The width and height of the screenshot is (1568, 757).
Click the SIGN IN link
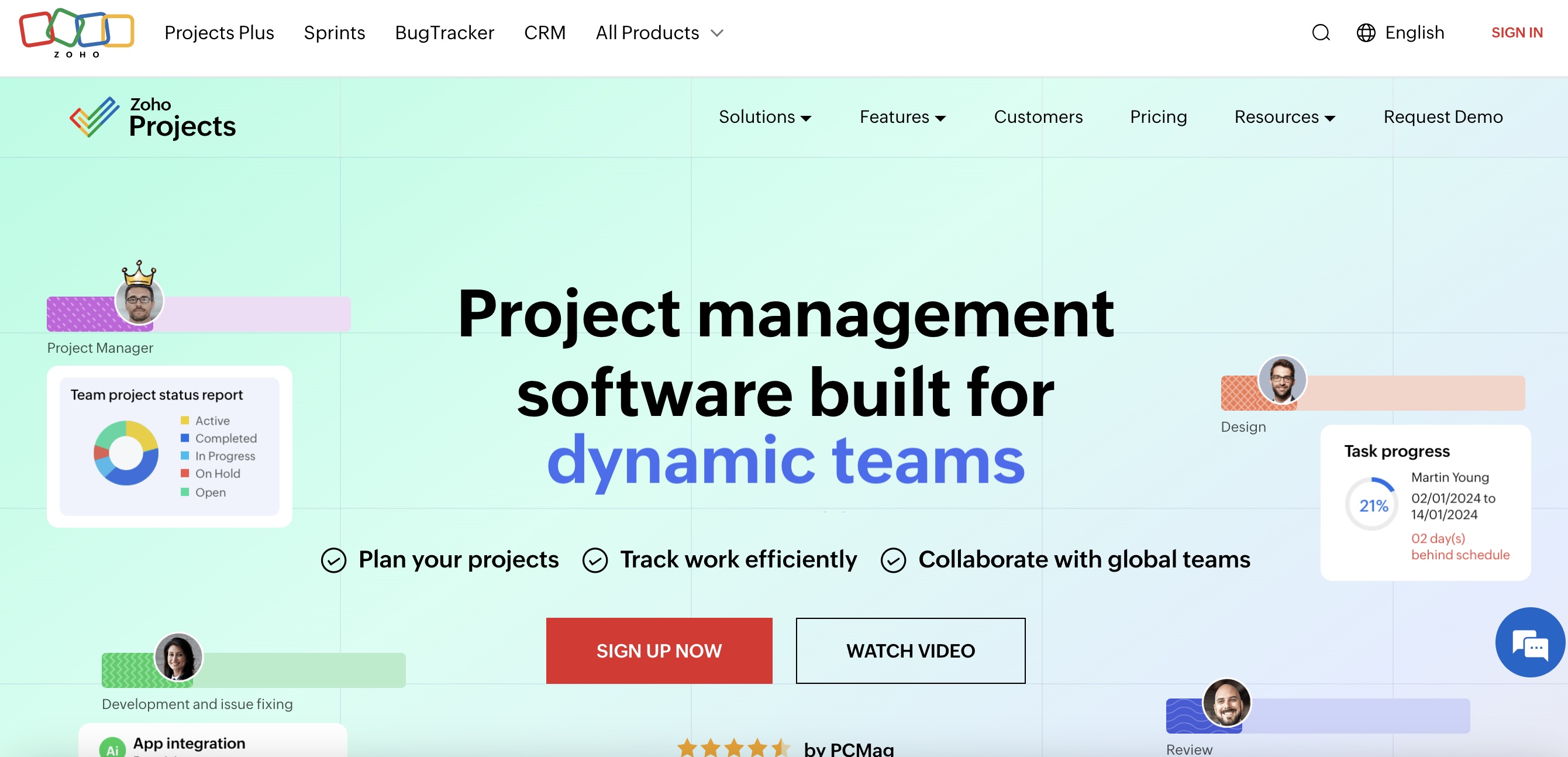tap(1517, 33)
